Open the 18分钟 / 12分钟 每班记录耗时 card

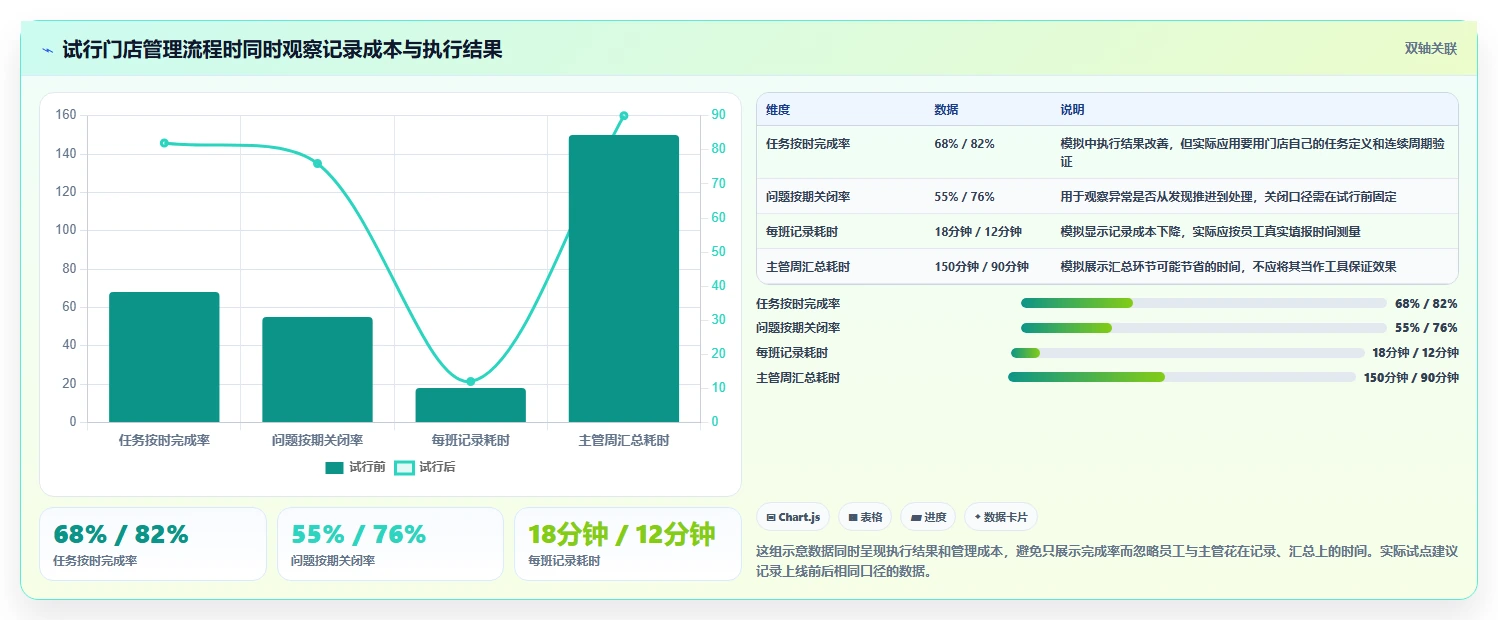coord(628,544)
